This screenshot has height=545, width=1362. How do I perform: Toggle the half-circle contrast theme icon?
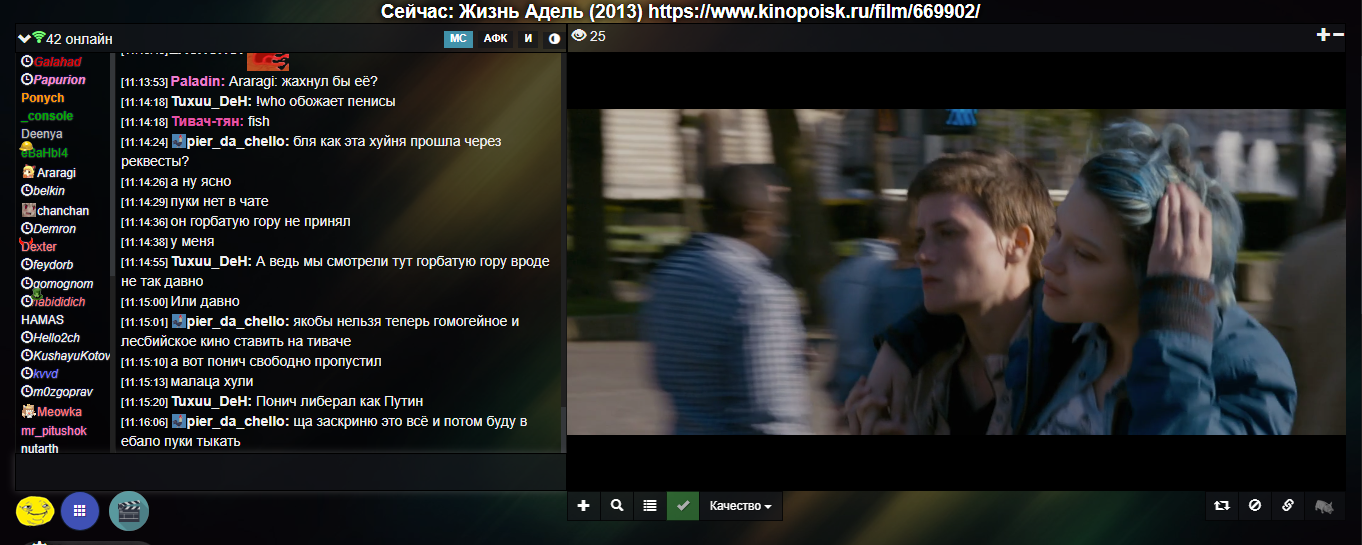554,39
